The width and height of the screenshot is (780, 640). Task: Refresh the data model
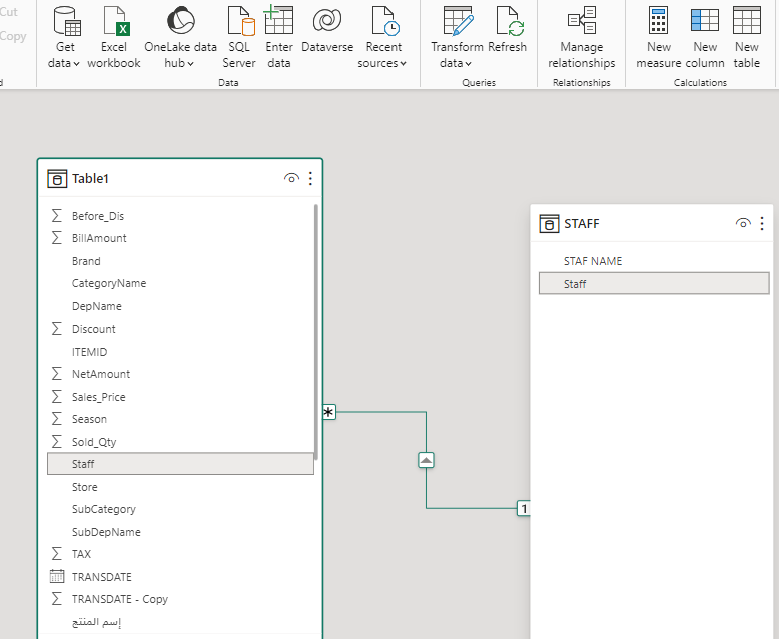pyautogui.click(x=507, y=30)
